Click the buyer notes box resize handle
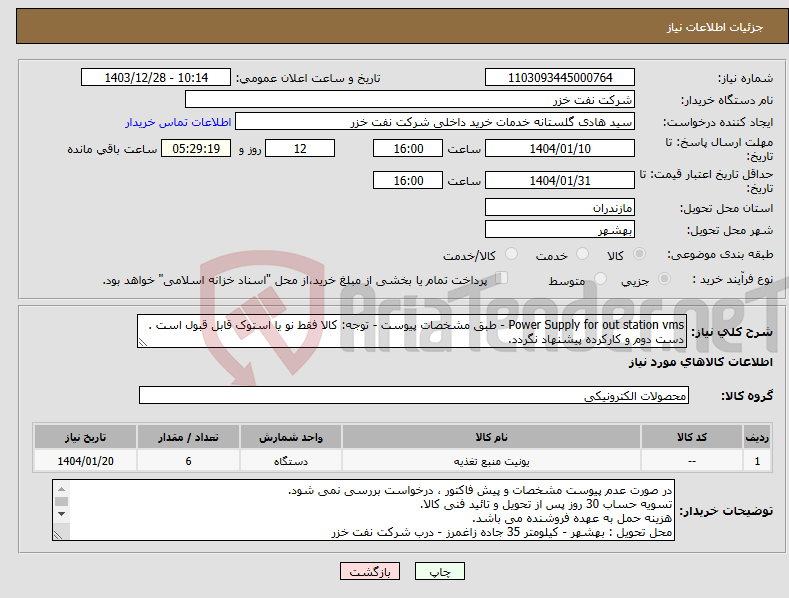The width and height of the screenshot is (789, 598). [58, 535]
